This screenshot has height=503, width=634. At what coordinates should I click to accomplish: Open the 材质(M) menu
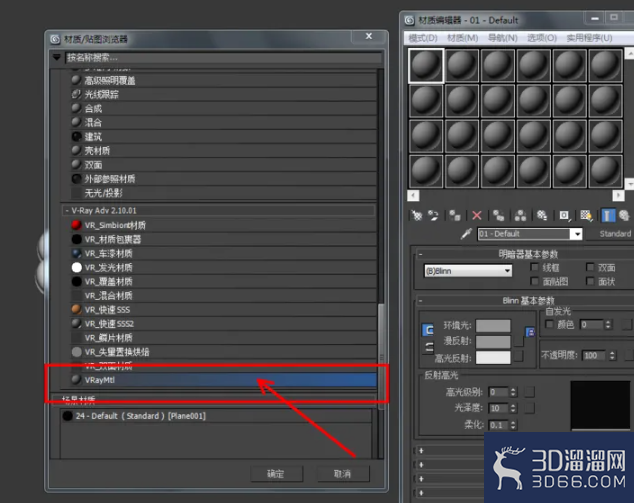tap(463, 38)
